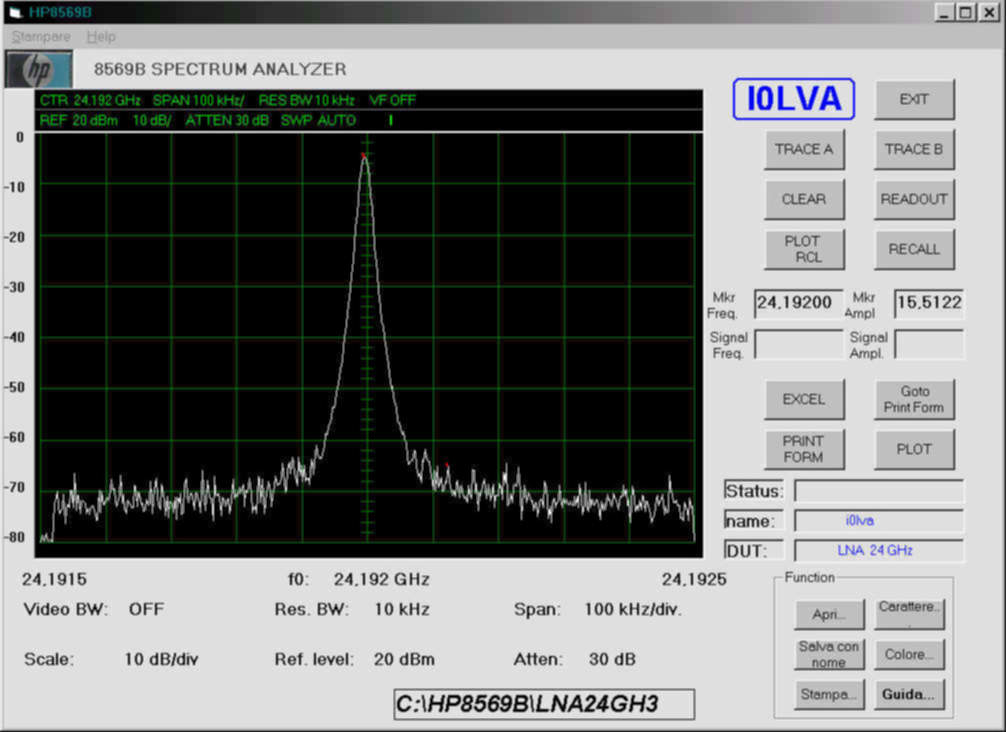Click the HP8569B title bar app icon
The width and height of the screenshot is (1006, 732).
tap(16, 12)
